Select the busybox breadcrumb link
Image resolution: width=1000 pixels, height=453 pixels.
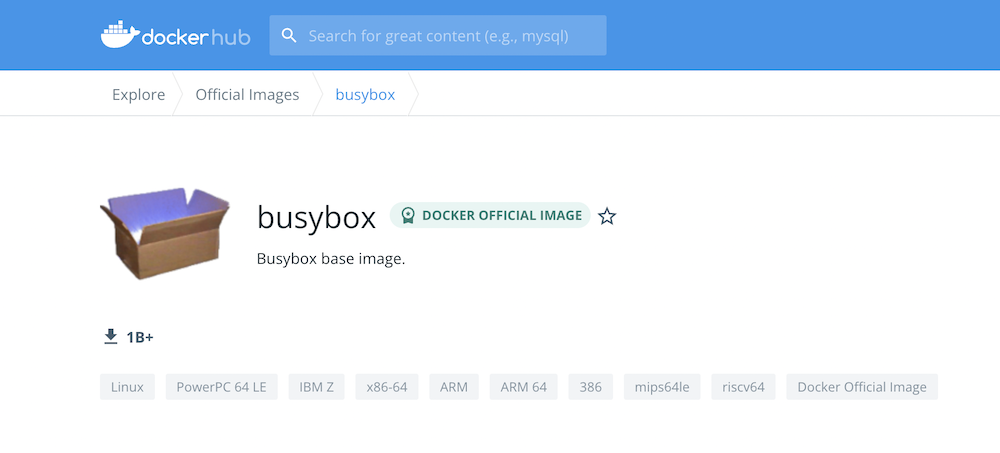(365, 95)
